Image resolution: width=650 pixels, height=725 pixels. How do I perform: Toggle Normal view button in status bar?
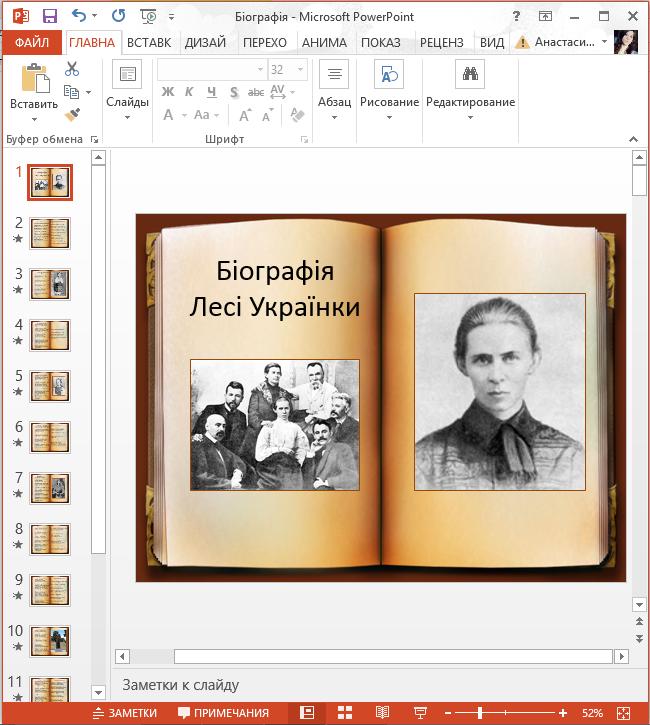click(x=307, y=713)
